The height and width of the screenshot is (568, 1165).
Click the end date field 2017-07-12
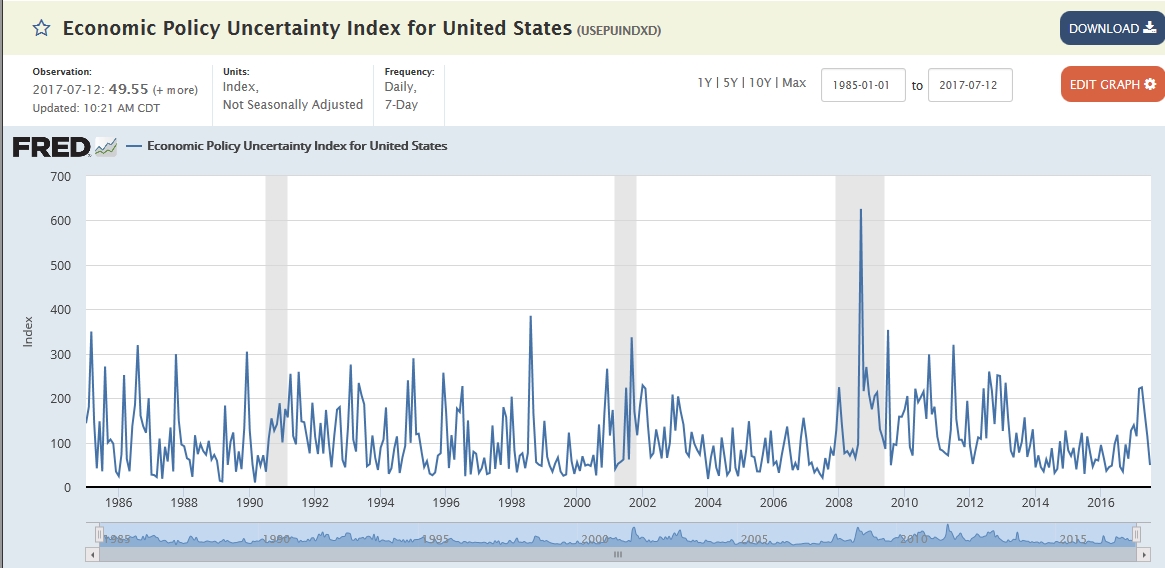[x=970, y=85]
